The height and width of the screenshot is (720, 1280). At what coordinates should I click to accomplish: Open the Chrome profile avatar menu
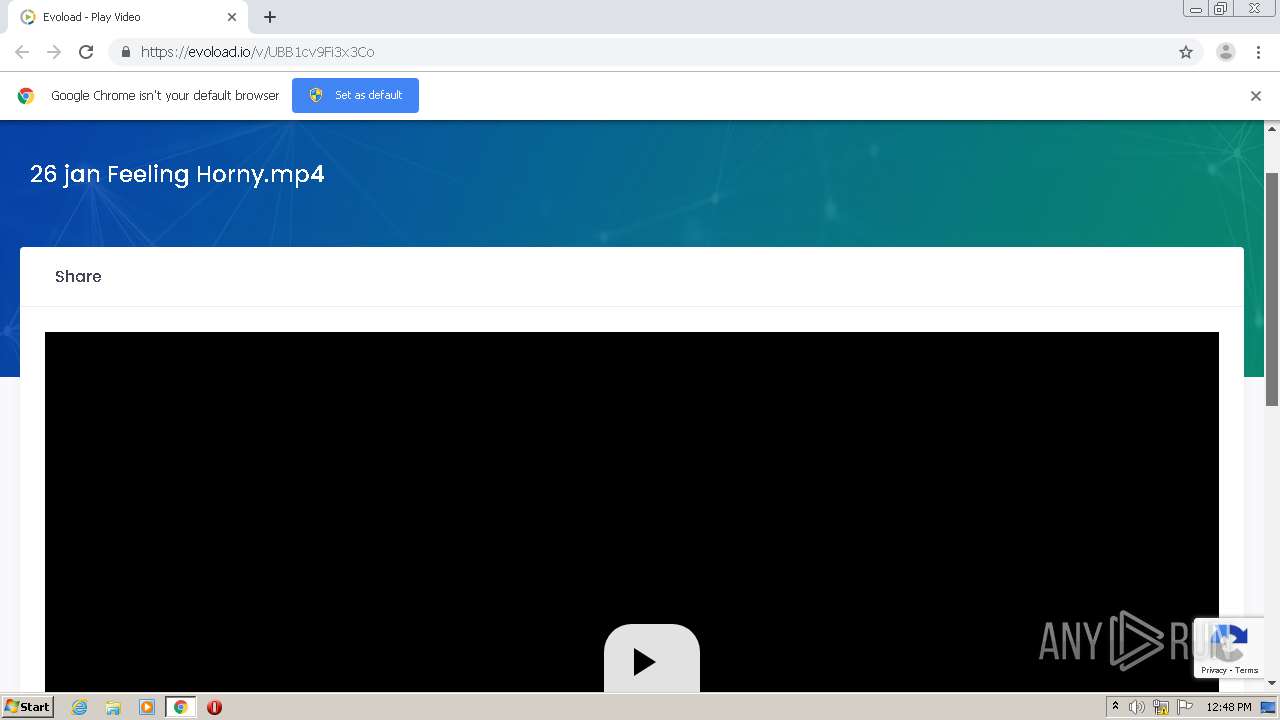(x=1226, y=52)
